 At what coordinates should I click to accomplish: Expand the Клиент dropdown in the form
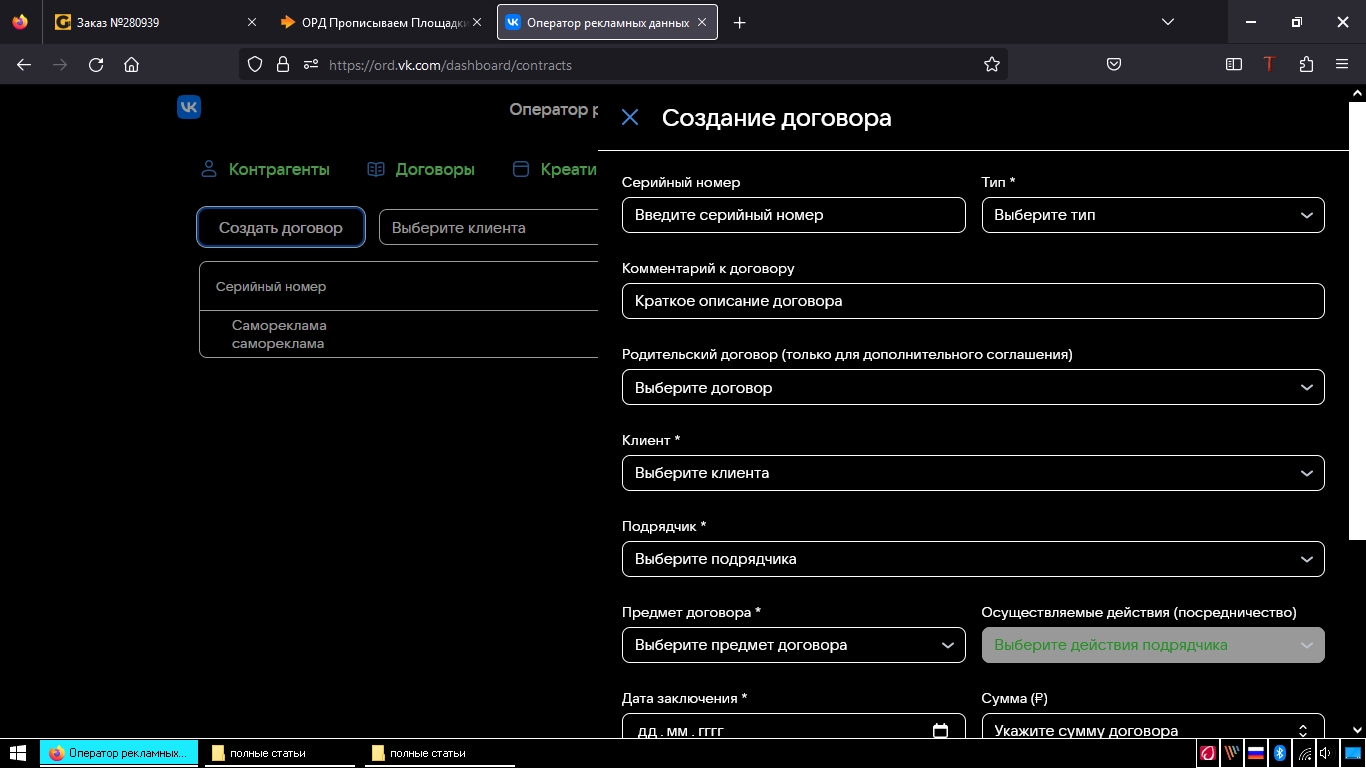tap(973, 473)
